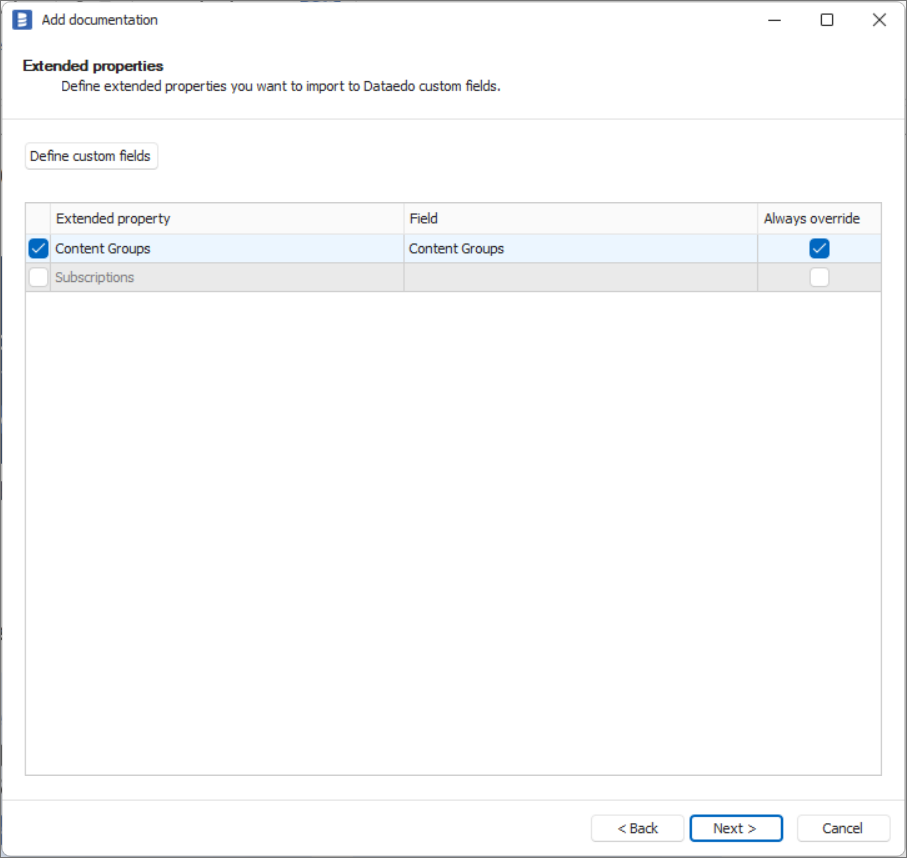
Task: Uncheck the Content Groups extended property
Action: [x=38, y=247]
